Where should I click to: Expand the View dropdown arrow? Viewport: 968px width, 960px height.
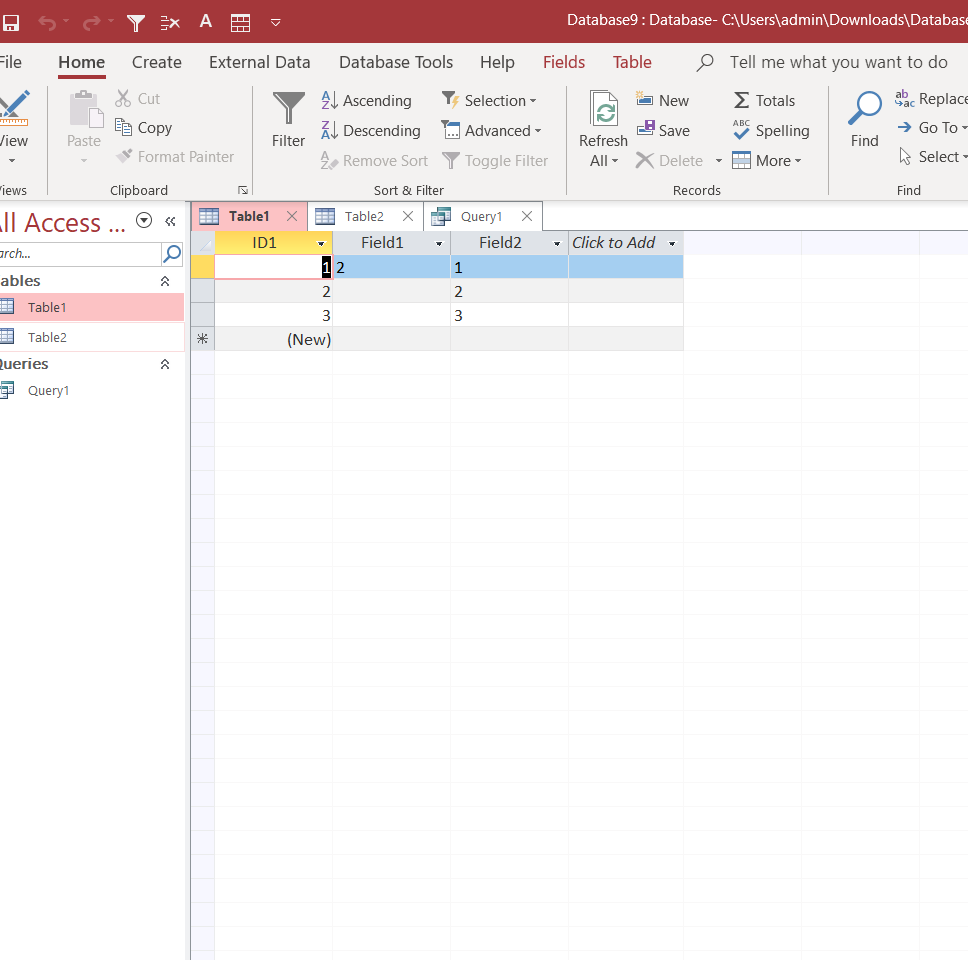point(12,161)
